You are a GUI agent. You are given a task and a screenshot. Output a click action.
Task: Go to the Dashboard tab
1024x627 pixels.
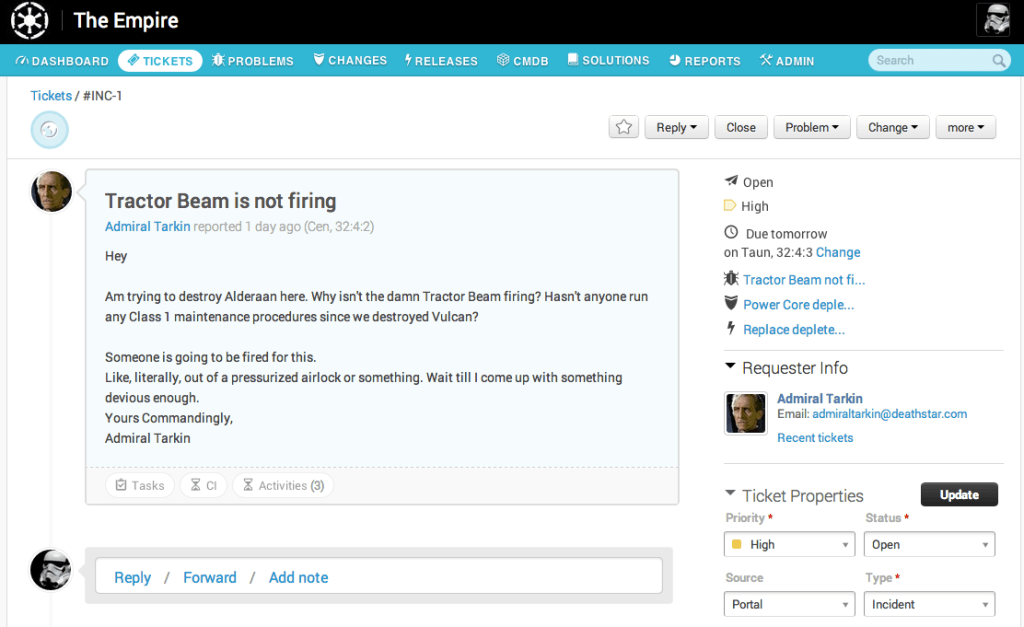tap(62, 61)
